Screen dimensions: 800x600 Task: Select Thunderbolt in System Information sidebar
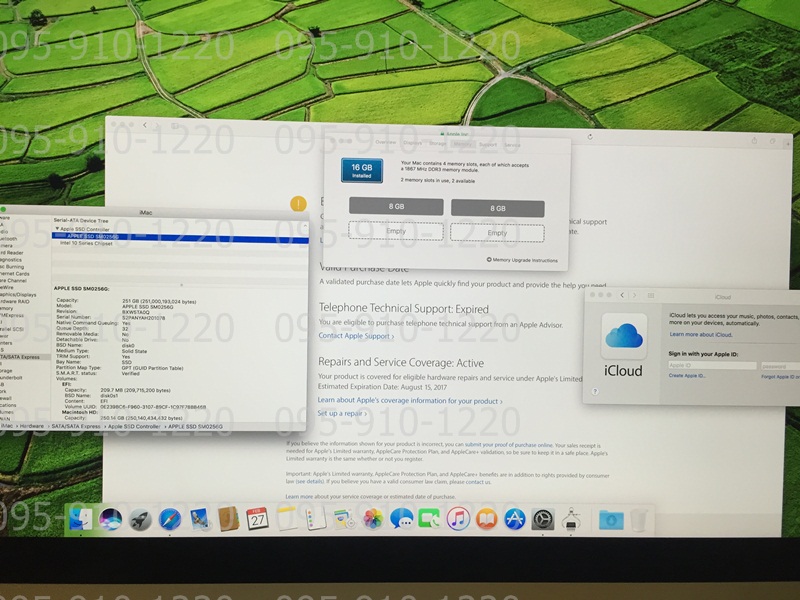pos(12,378)
